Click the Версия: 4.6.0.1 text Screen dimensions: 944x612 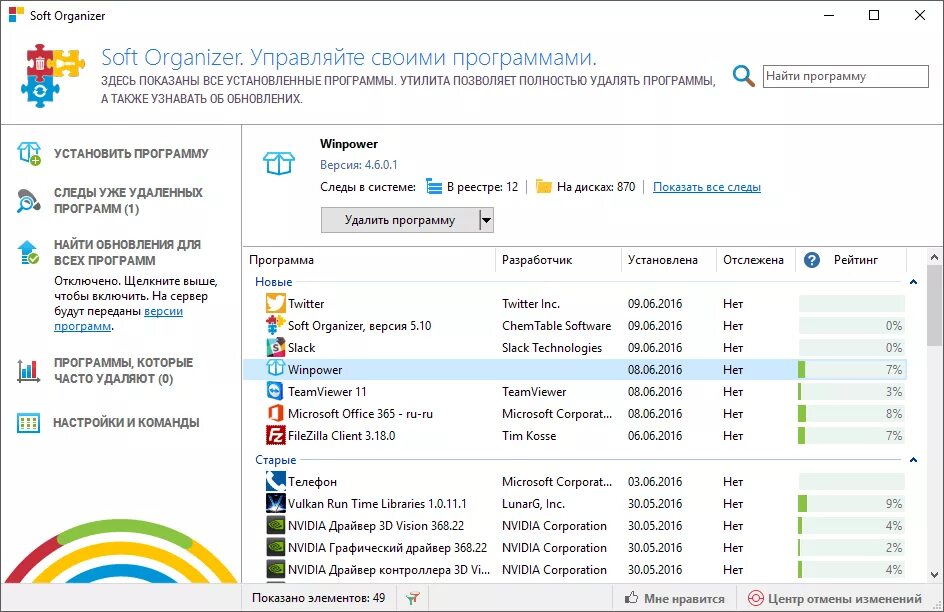pyautogui.click(x=359, y=164)
